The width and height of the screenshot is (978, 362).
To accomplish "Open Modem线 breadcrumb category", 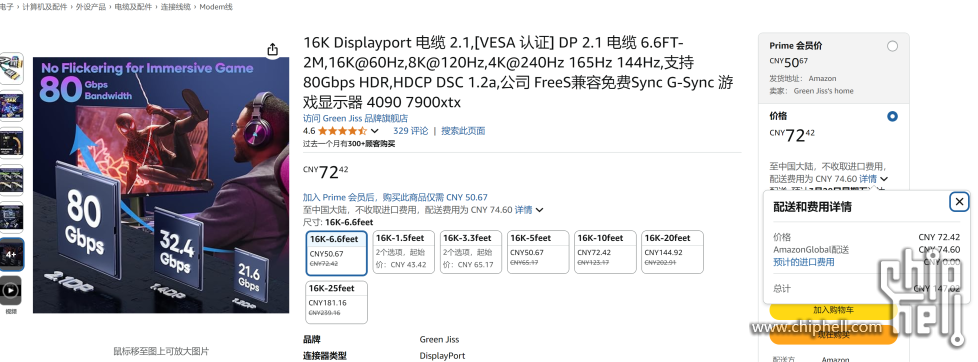I will tap(216, 7).
